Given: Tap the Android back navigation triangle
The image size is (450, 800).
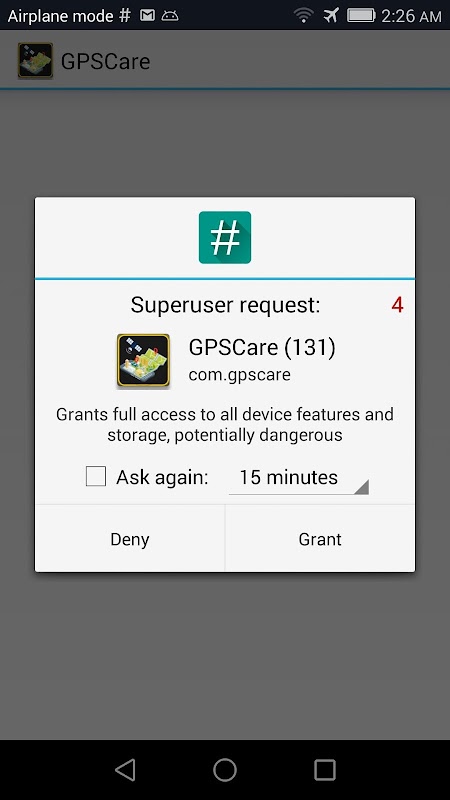Looking at the screenshot, I should [126, 769].
